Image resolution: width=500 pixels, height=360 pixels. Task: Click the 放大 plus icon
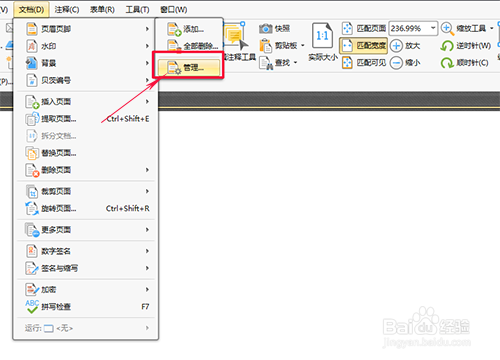click(x=396, y=46)
